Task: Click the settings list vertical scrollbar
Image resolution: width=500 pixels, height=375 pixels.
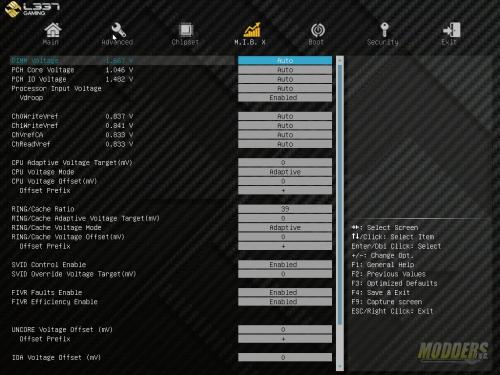Action: (340, 213)
